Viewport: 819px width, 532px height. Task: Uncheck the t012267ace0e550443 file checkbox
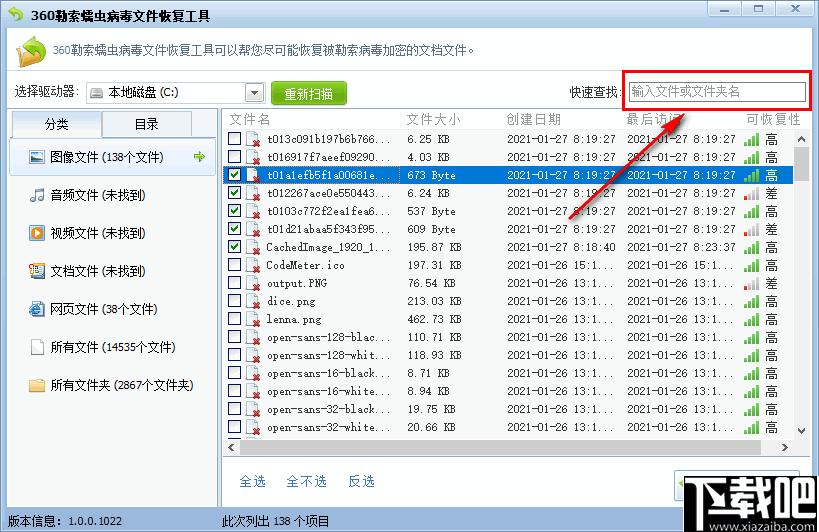click(235, 192)
